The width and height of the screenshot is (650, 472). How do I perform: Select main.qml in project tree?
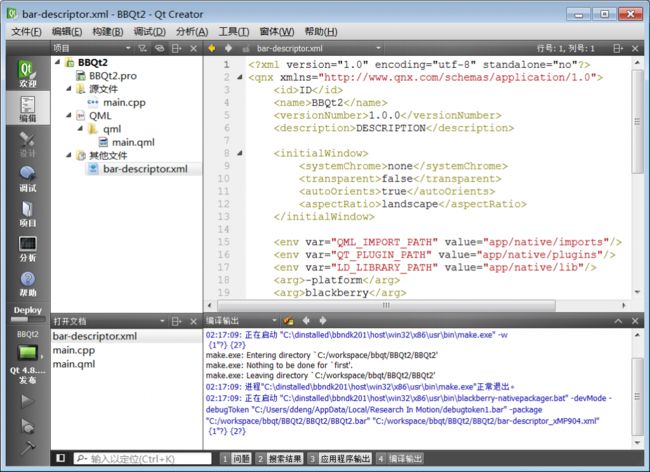(133, 142)
